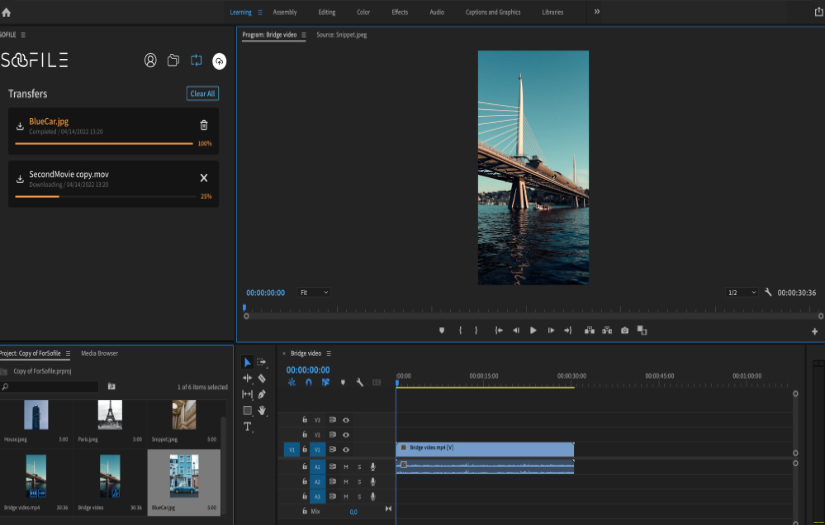Viewport: 825px width, 525px height.
Task: Step back one frame
Action: 516,330
